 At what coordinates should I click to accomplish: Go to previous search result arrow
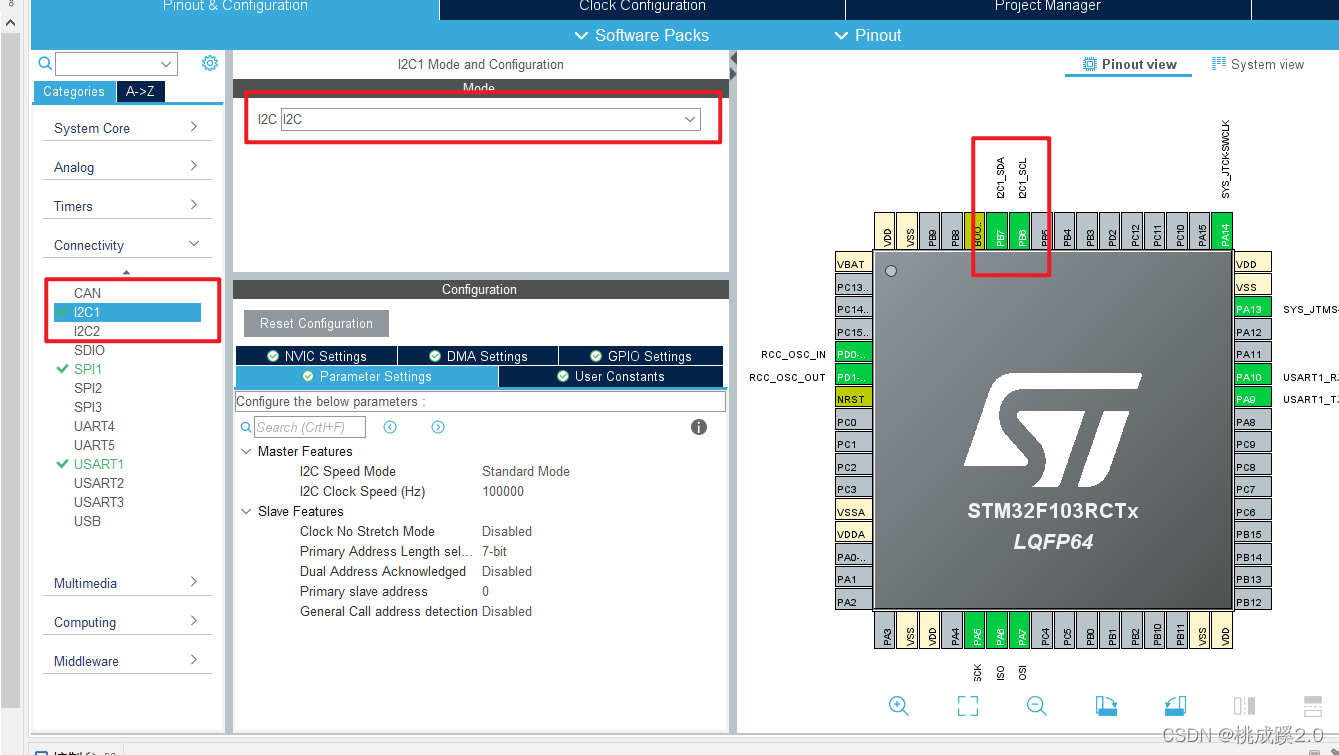390,427
